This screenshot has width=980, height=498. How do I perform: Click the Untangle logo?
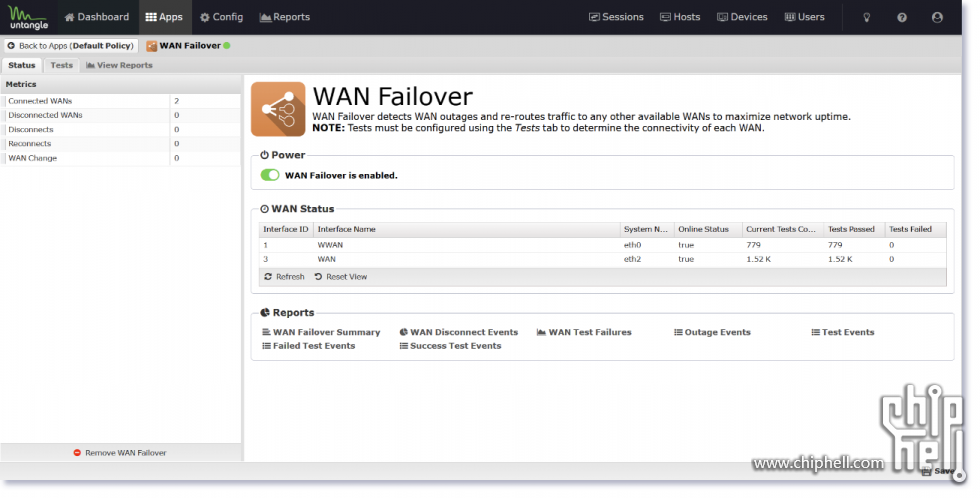click(x=29, y=17)
